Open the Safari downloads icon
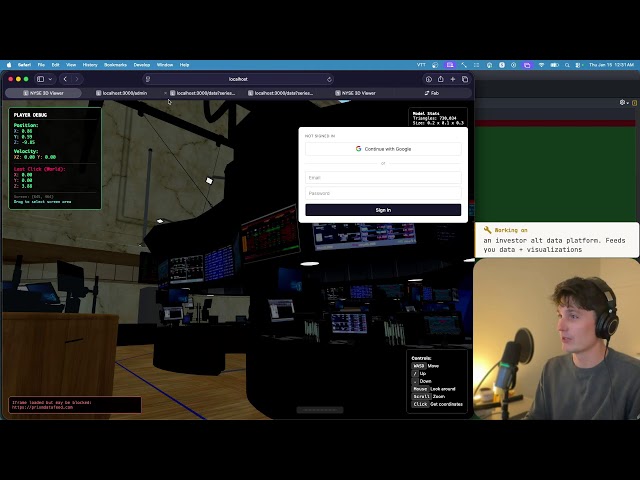The width and height of the screenshot is (640, 480). click(428, 79)
